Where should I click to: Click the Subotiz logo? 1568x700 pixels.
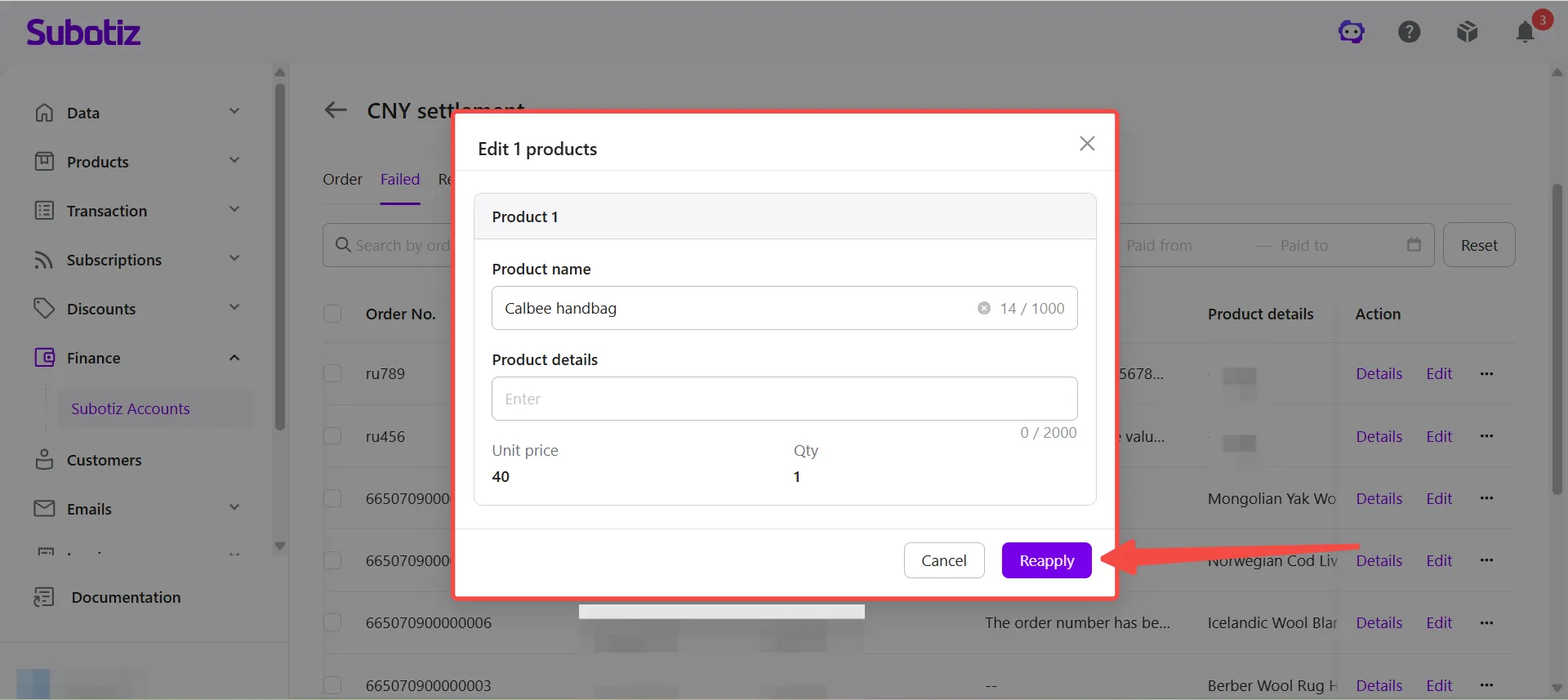click(x=83, y=32)
